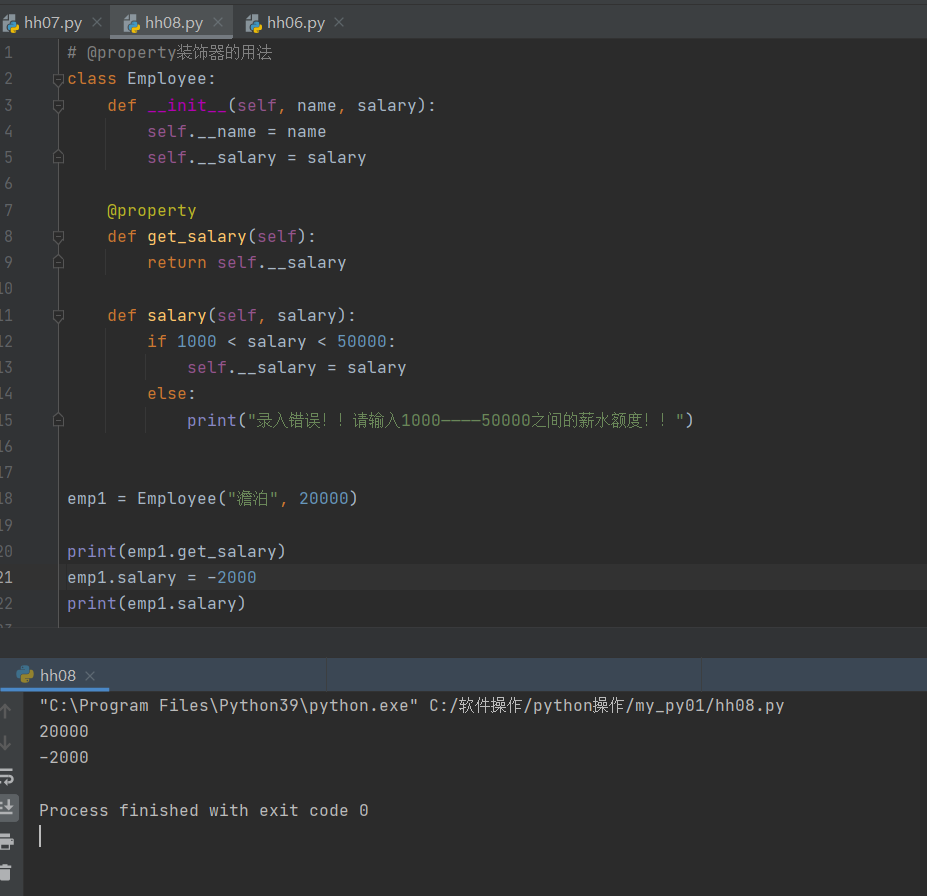
Task: Click the Python file icon on hh06.py tab
Action: coord(254,24)
